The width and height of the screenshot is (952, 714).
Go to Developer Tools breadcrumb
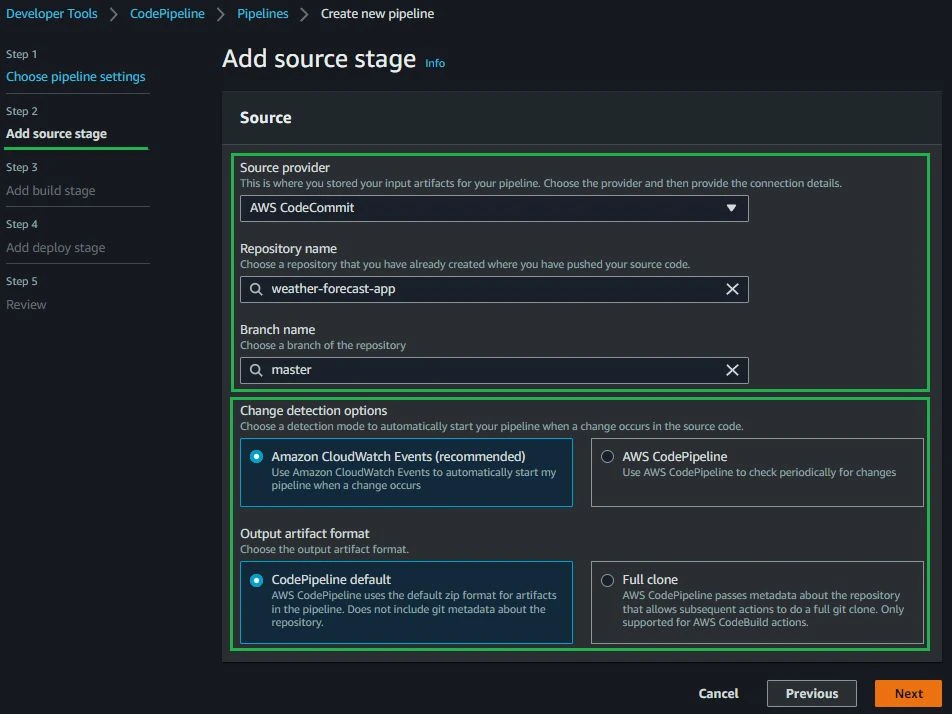pyautogui.click(x=52, y=13)
